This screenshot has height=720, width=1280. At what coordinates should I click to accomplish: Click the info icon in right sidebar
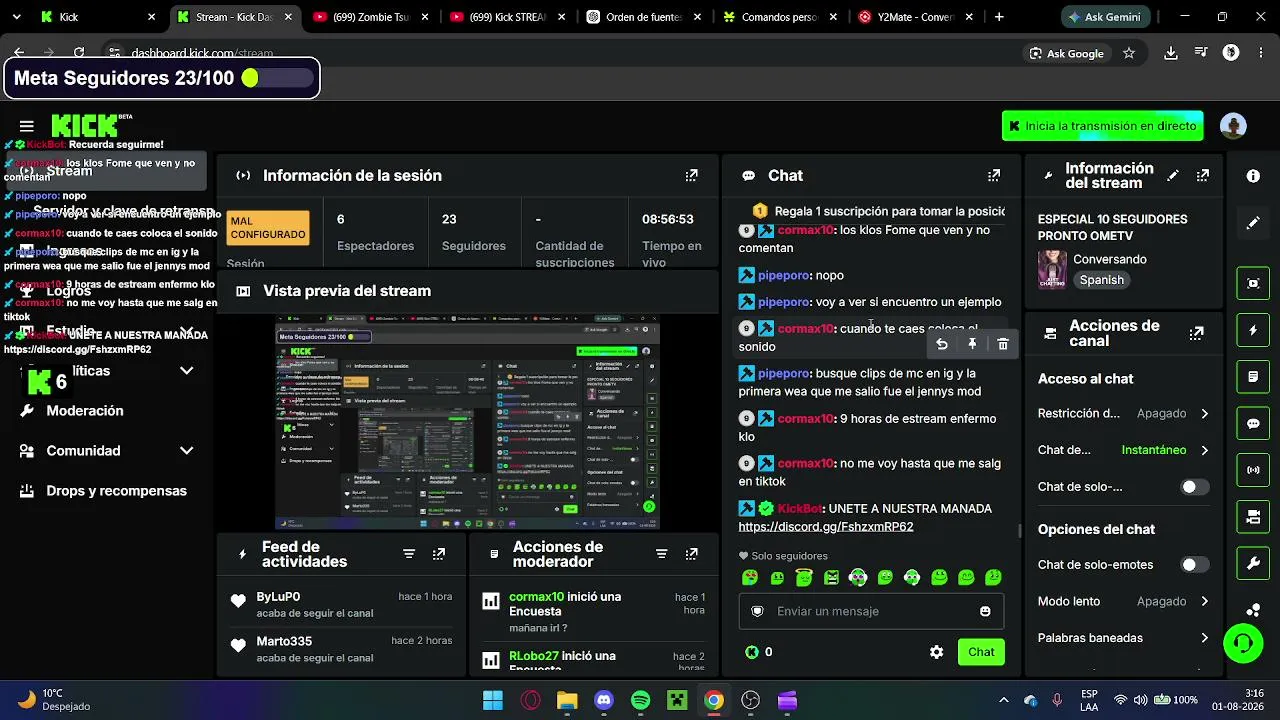[1253, 176]
